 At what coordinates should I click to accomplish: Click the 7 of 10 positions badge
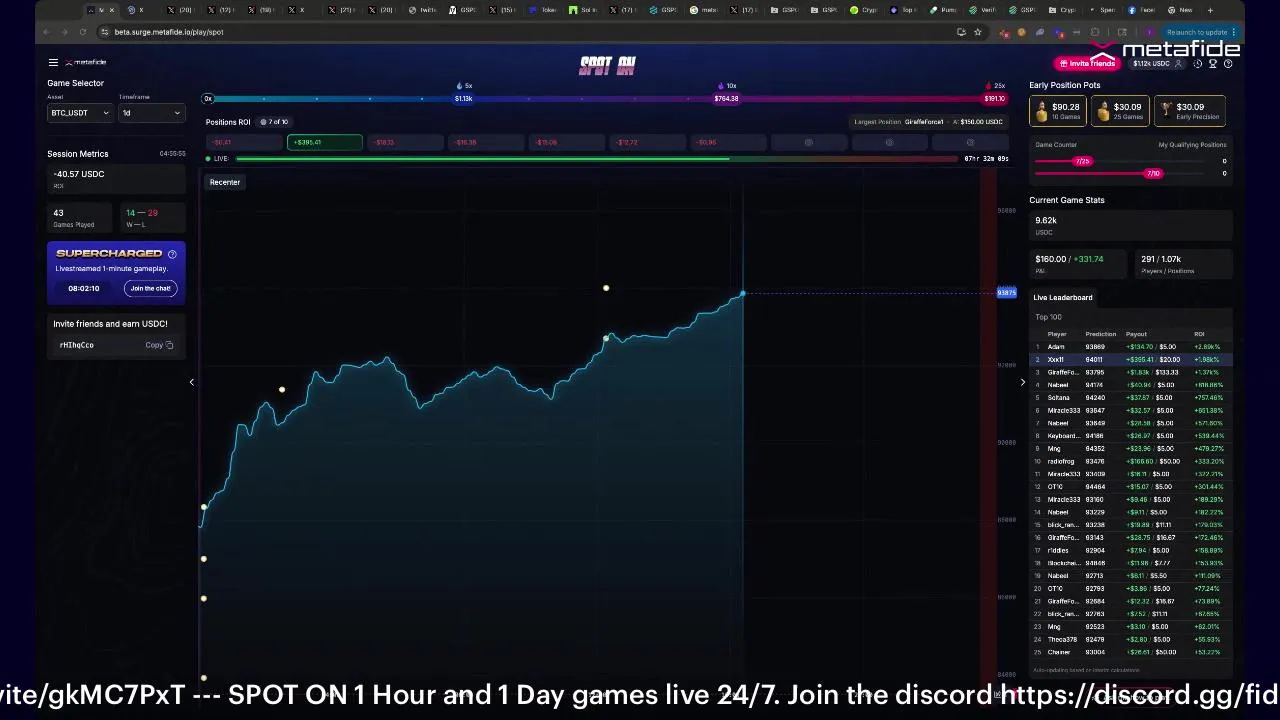[273, 122]
